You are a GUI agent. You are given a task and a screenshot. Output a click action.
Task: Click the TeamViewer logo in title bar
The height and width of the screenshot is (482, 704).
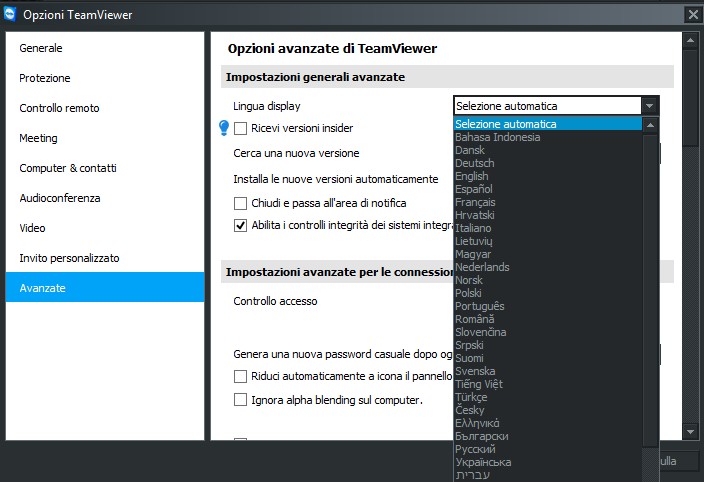point(9,14)
